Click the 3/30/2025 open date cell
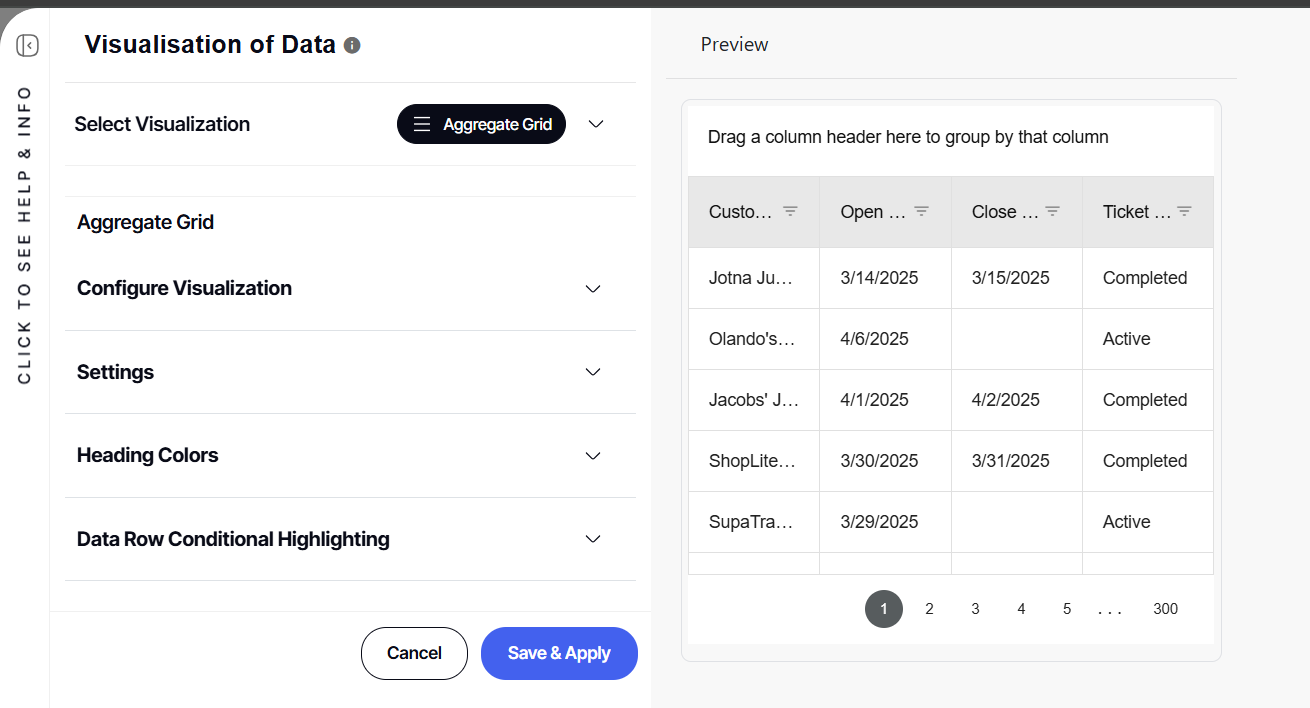The height and width of the screenshot is (708, 1310). (885, 461)
